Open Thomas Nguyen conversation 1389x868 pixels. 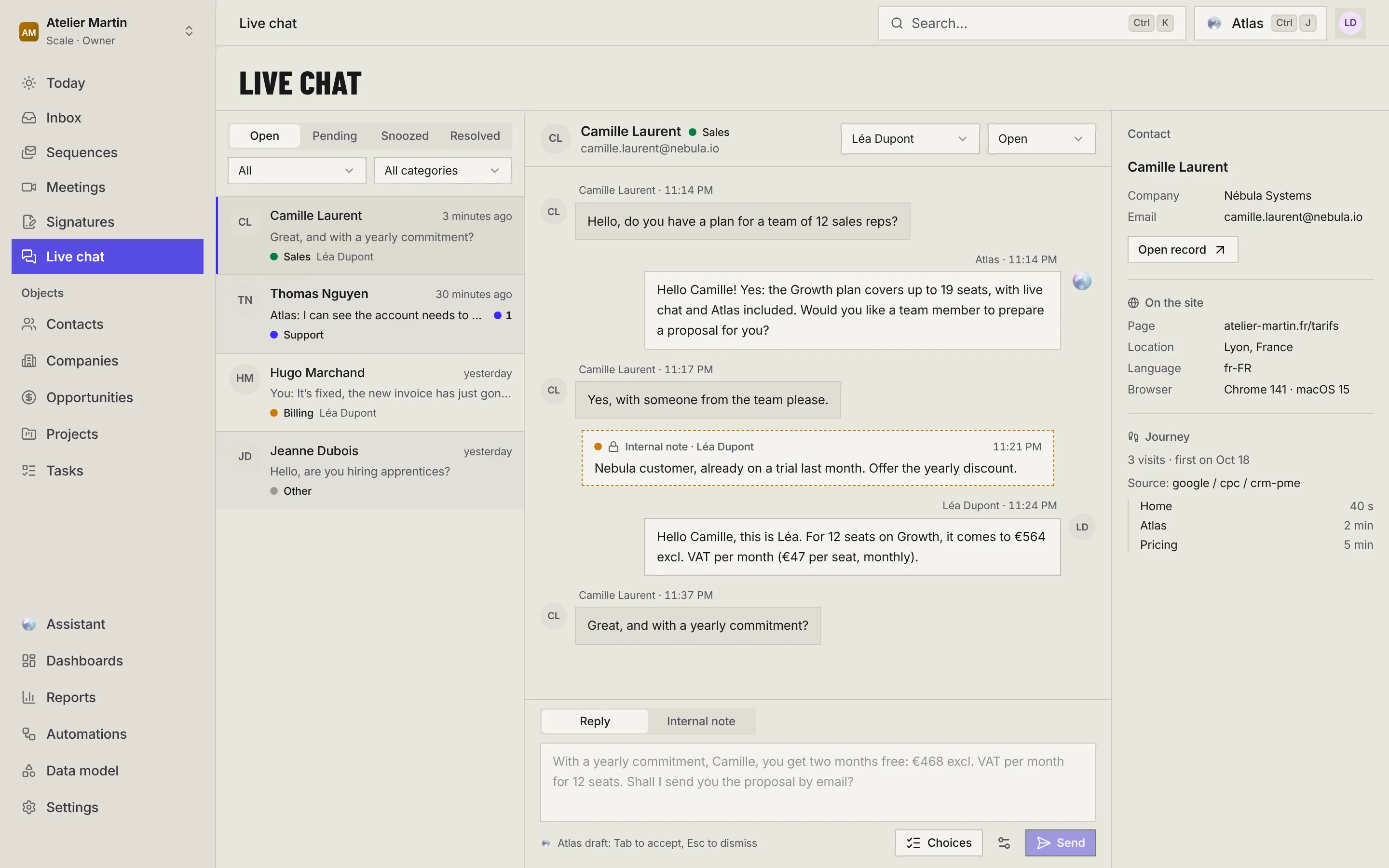pos(370,314)
